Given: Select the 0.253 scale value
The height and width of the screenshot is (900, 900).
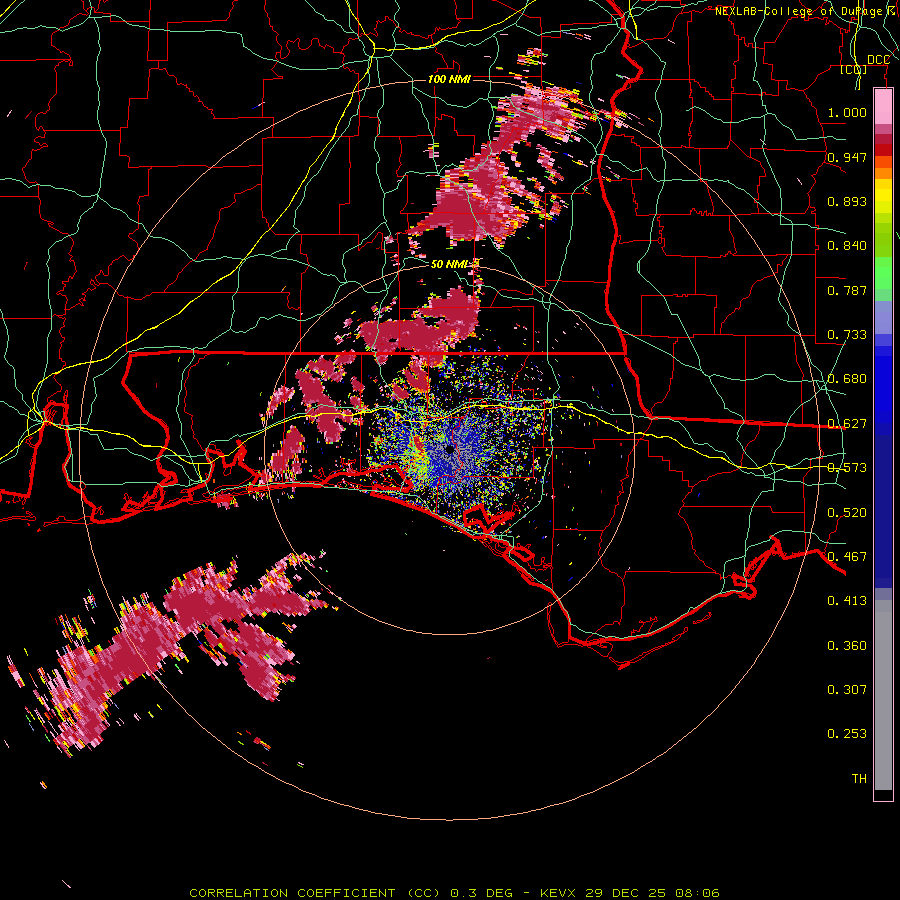Looking at the screenshot, I should click(x=847, y=734).
